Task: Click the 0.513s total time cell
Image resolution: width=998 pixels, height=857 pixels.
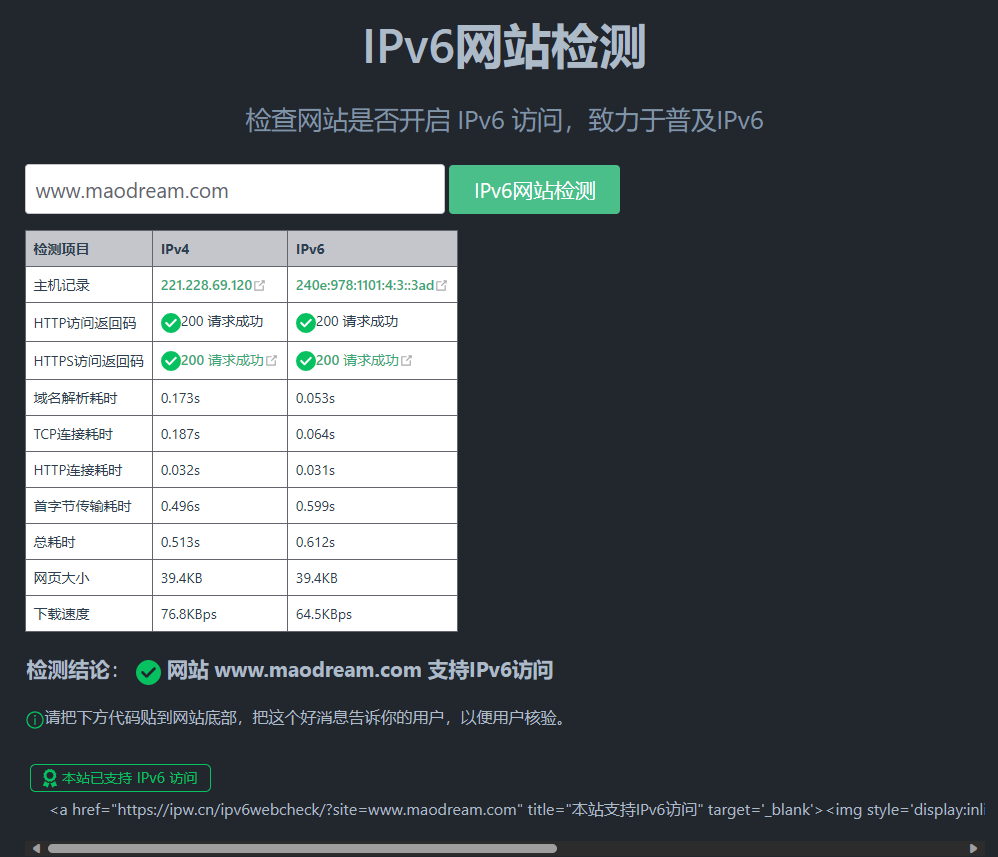Action: pyautogui.click(x=220, y=542)
